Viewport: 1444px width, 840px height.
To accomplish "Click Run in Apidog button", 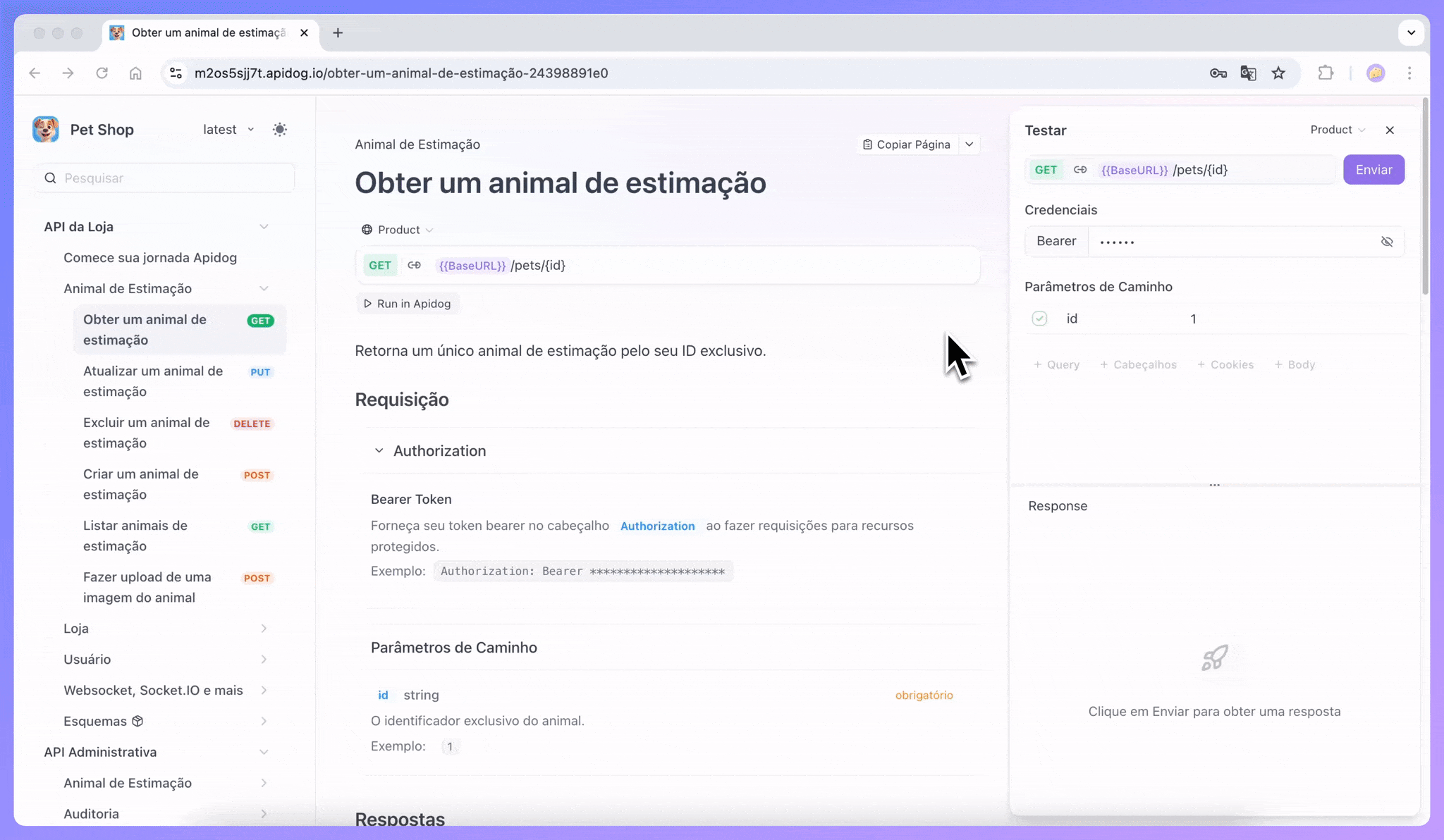I will (408, 304).
